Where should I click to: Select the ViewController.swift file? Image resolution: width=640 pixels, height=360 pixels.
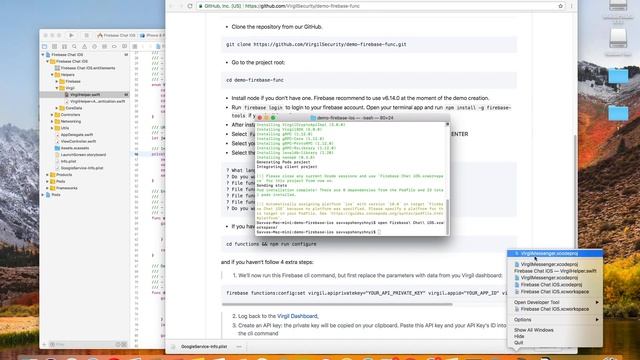(78, 141)
